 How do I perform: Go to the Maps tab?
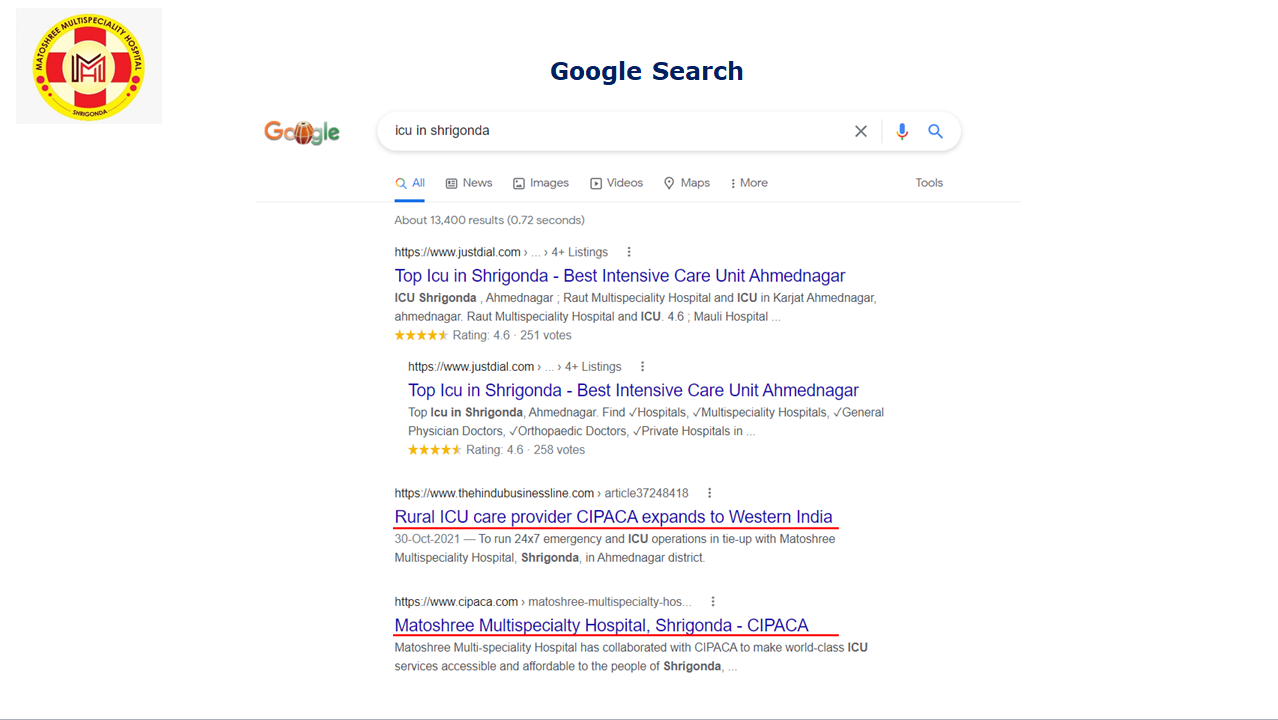point(687,183)
